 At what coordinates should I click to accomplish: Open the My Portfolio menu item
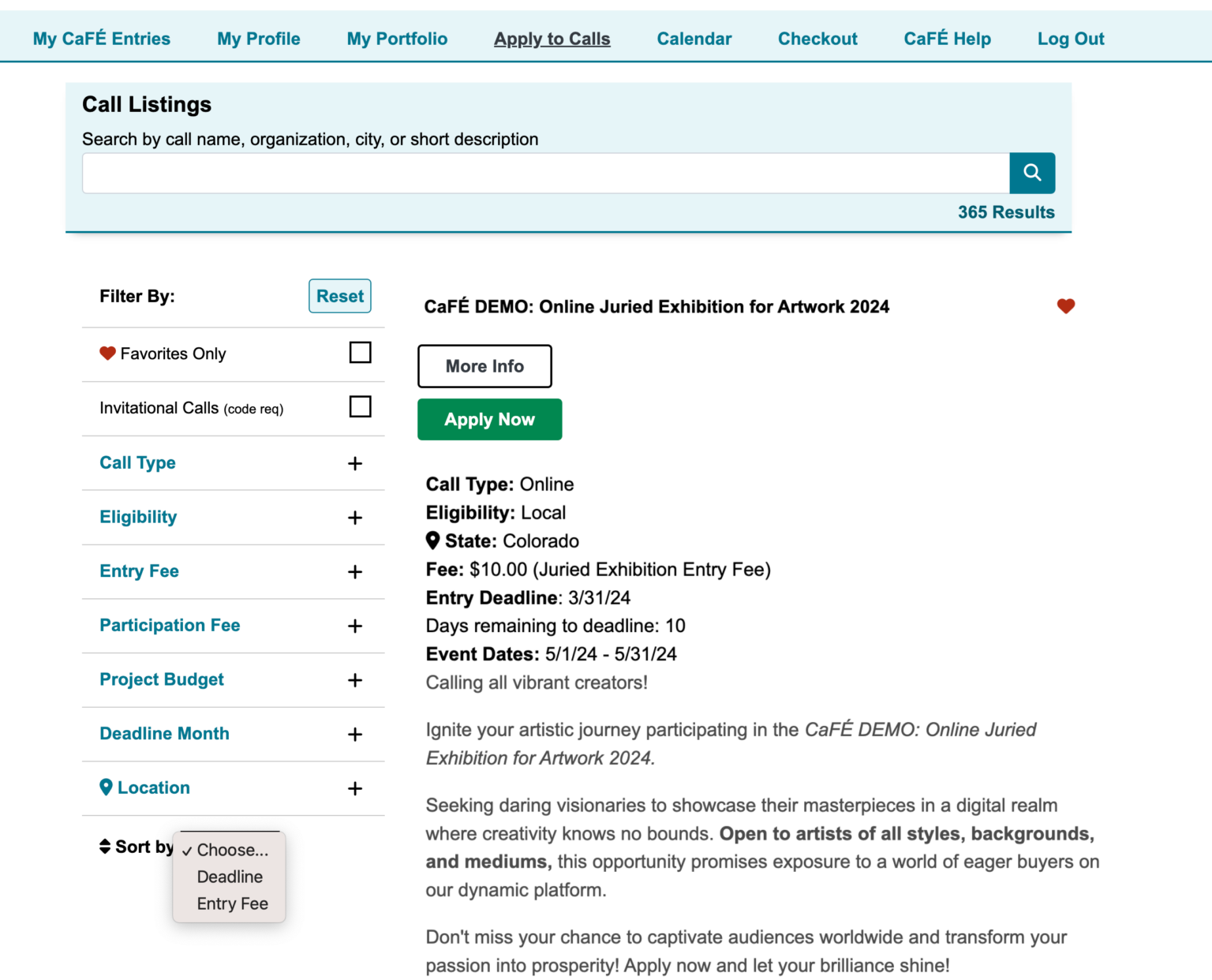pyautogui.click(x=397, y=39)
